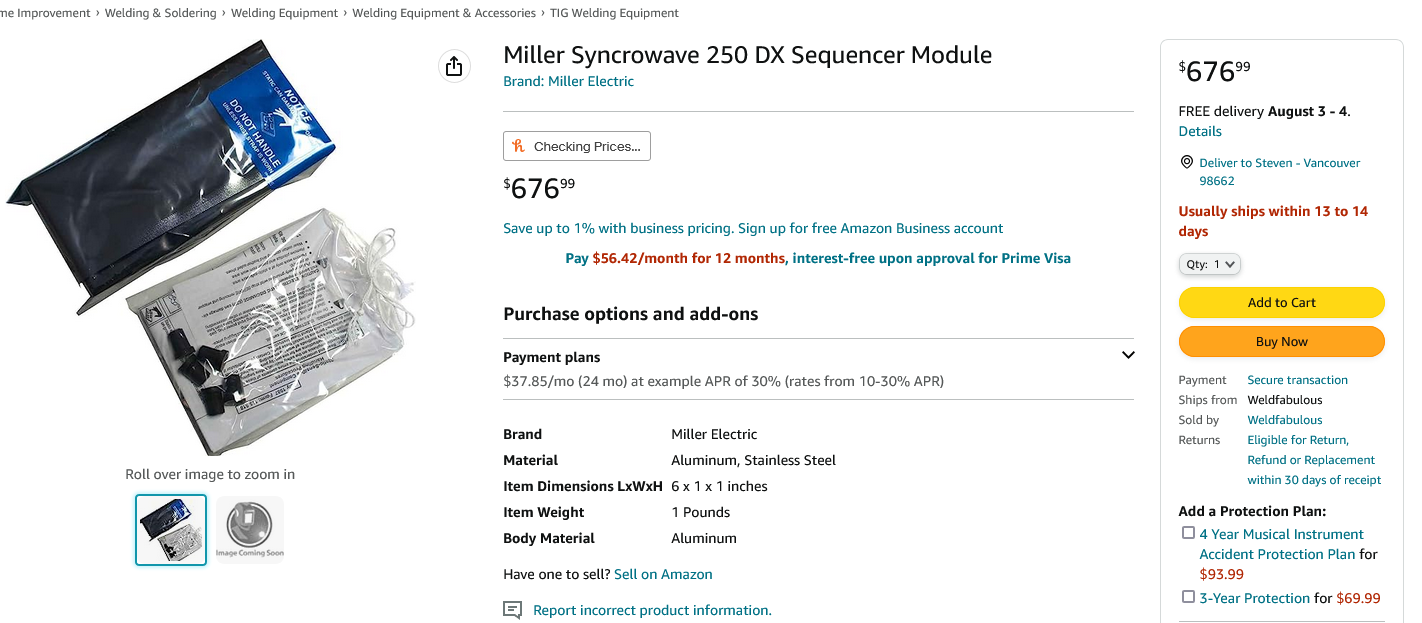Add the item to cart

click(x=1281, y=302)
